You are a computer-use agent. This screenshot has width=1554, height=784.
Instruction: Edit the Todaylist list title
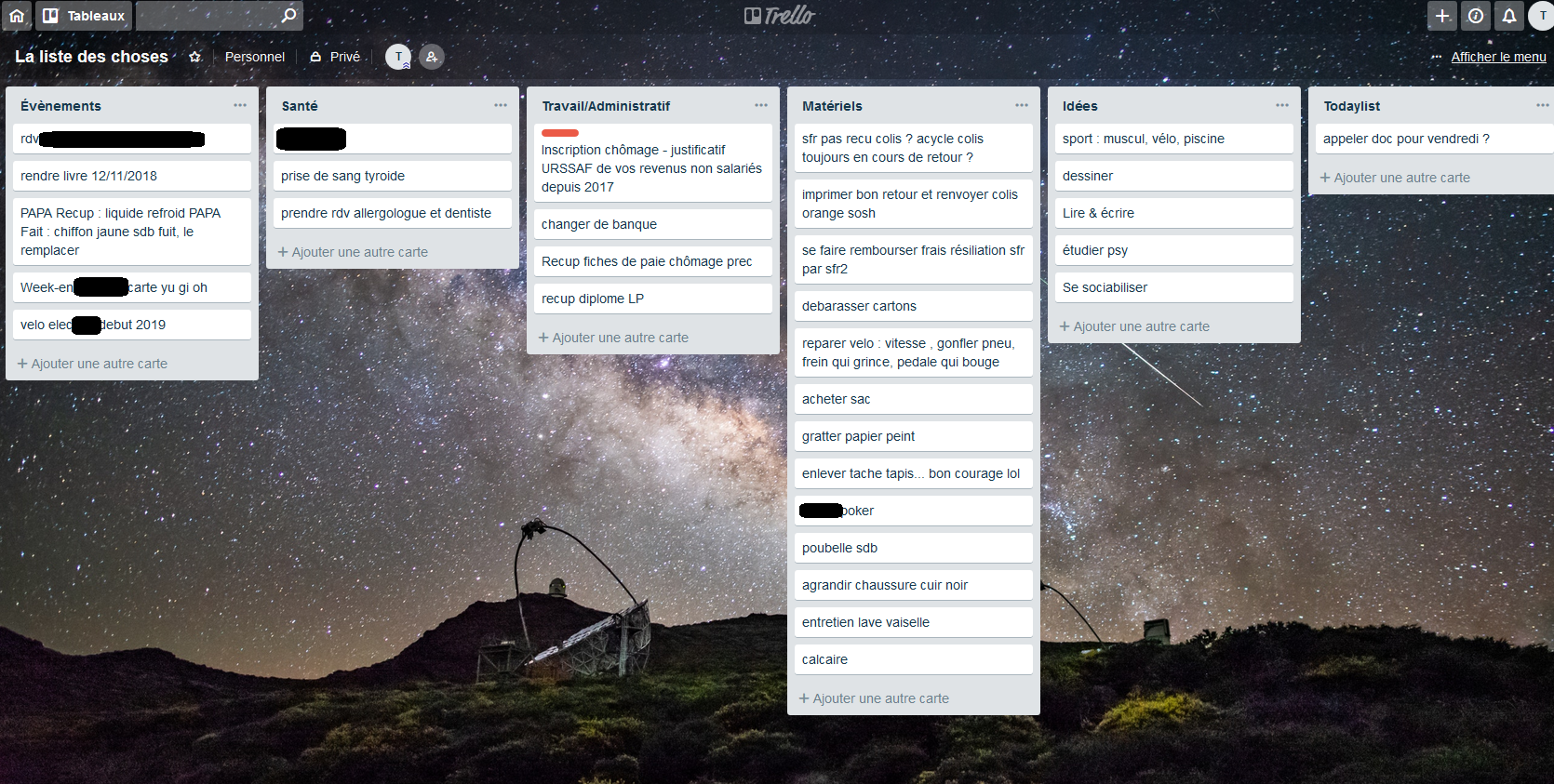[x=1352, y=106]
